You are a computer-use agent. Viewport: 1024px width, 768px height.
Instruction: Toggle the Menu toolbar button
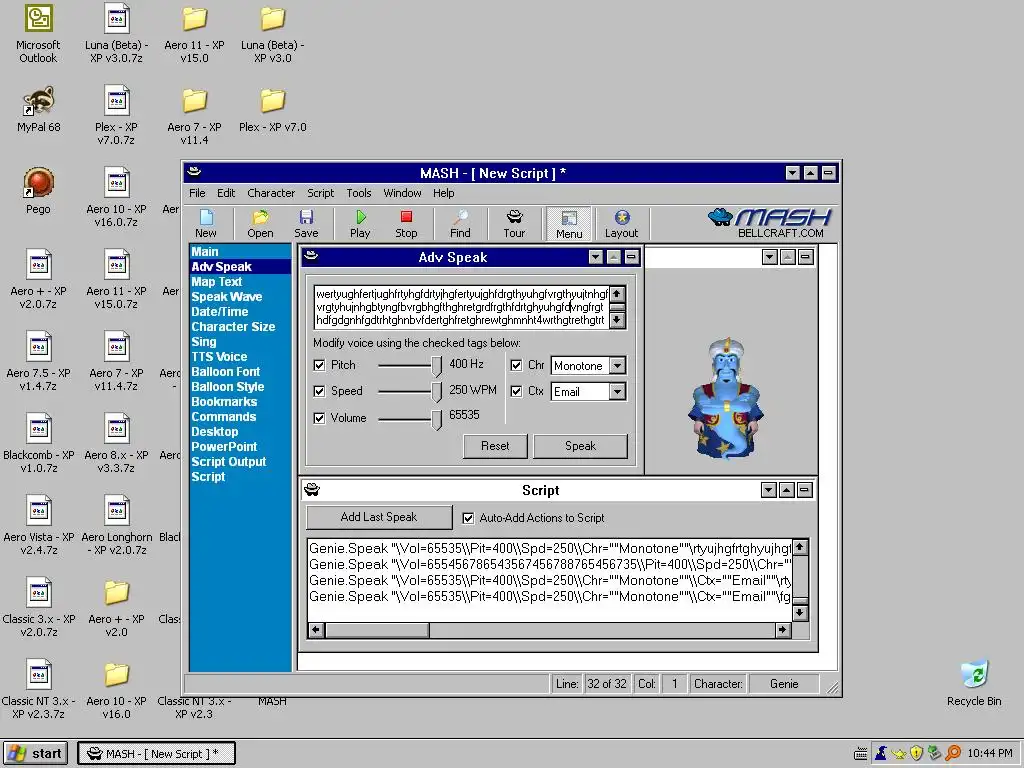click(x=569, y=224)
